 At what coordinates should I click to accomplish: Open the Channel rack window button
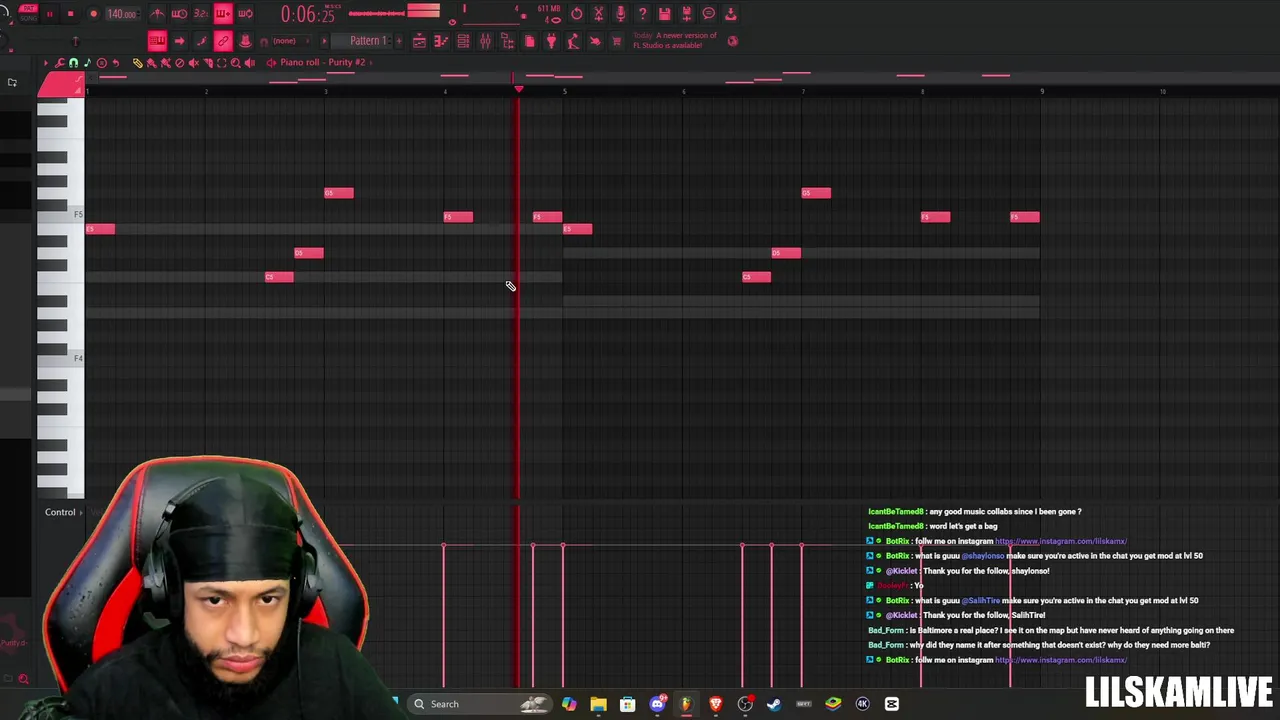coord(463,41)
